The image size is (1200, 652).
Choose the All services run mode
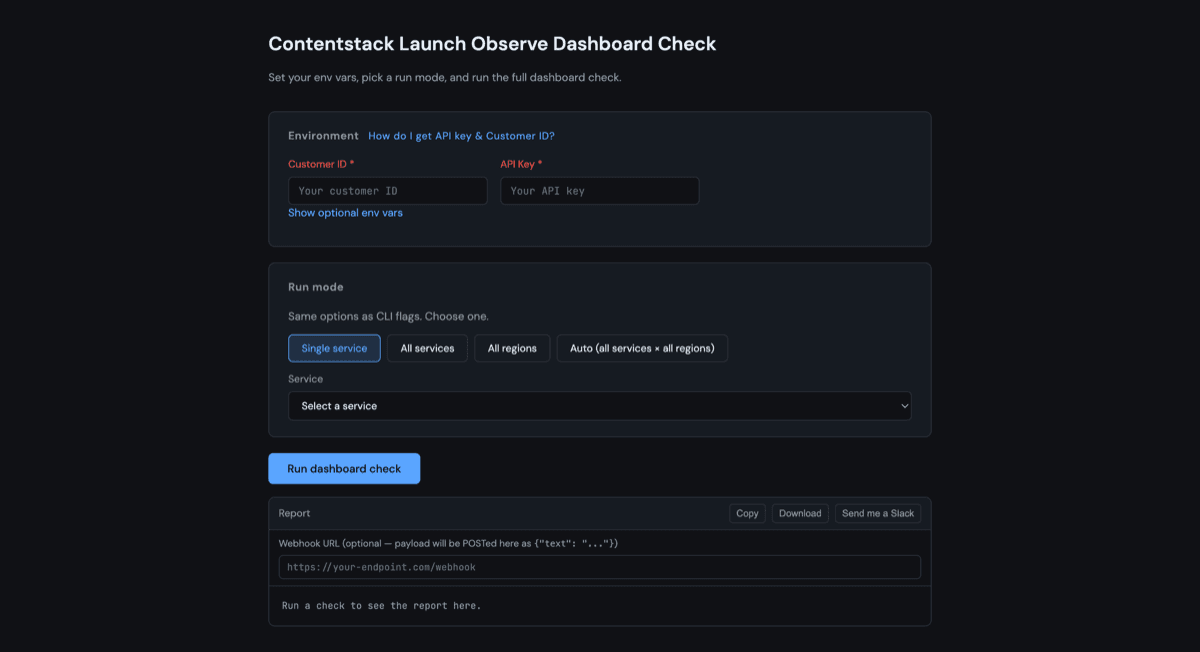(x=427, y=348)
